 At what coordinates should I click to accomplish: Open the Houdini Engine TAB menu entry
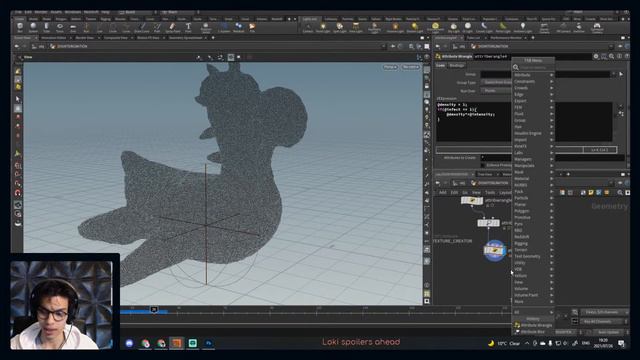tap(533, 133)
